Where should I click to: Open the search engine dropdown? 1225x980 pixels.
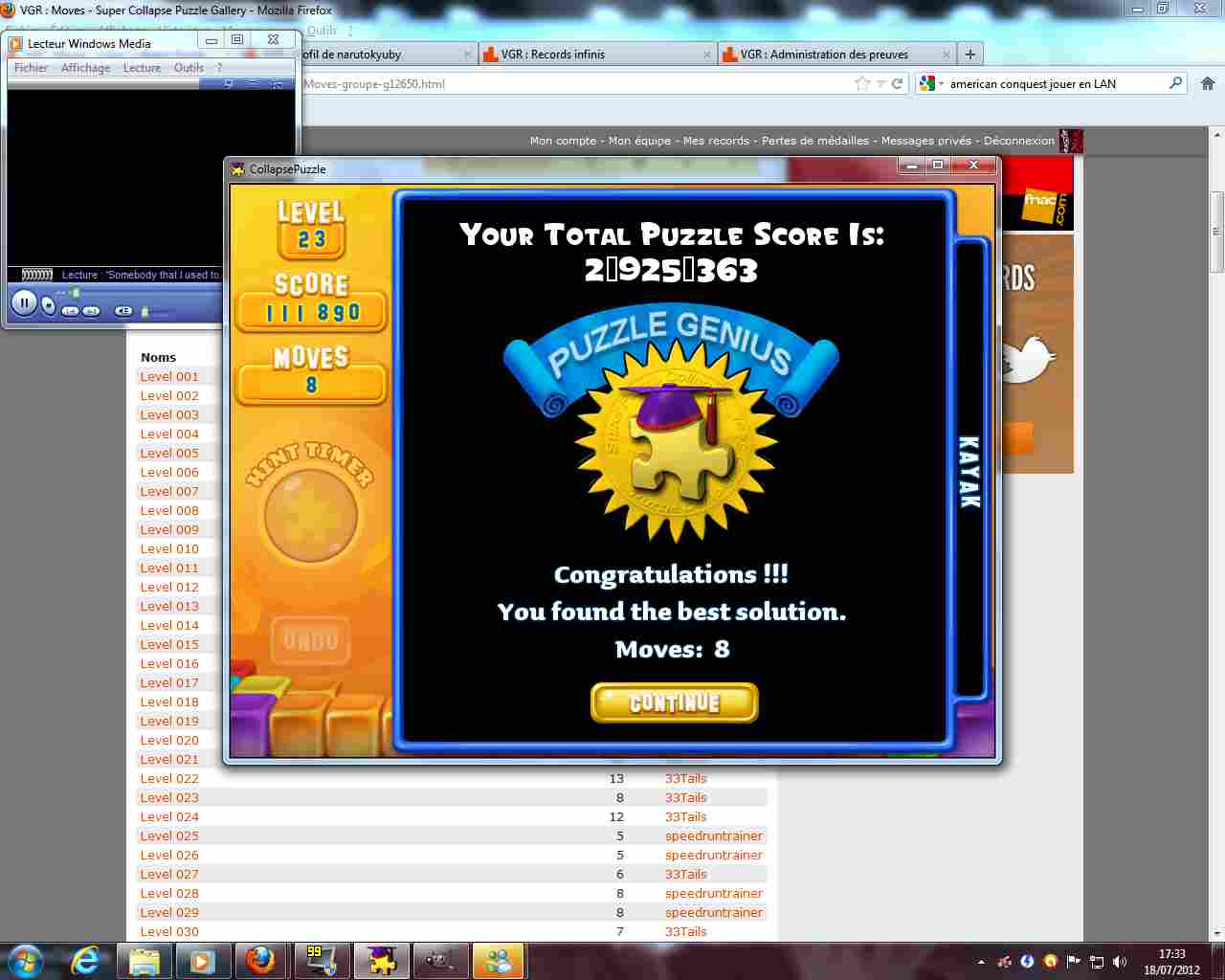pyautogui.click(x=928, y=84)
